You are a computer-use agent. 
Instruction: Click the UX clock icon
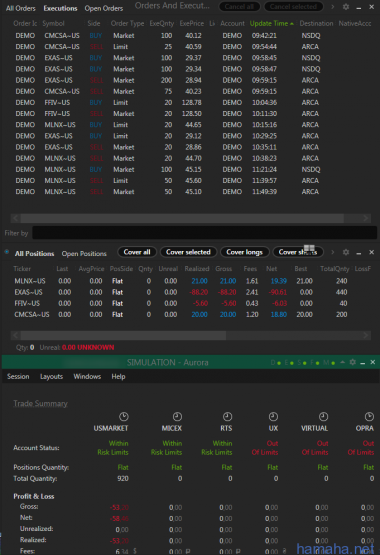click(x=273, y=416)
